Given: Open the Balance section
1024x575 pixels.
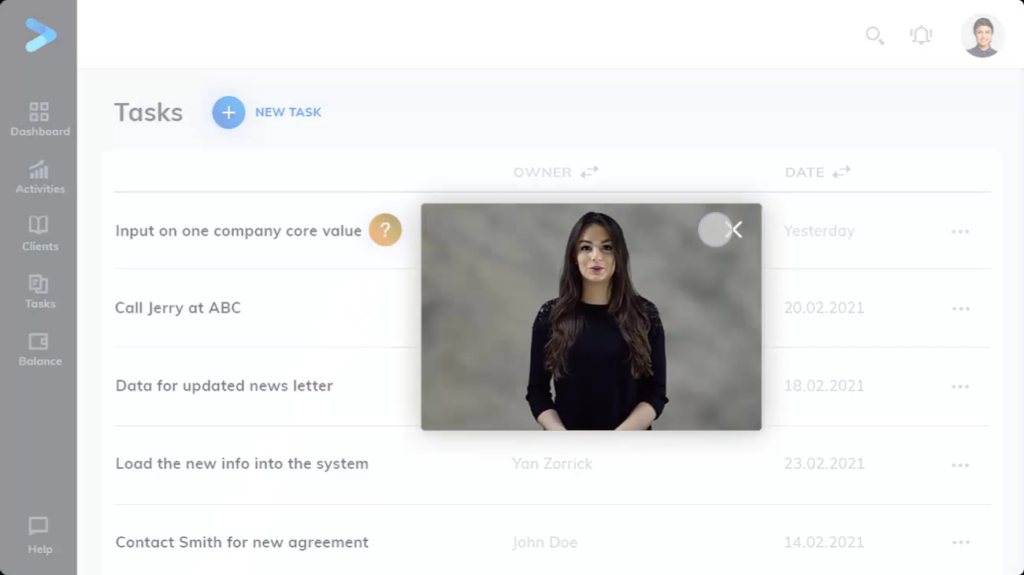Looking at the screenshot, I should (x=39, y=350).
